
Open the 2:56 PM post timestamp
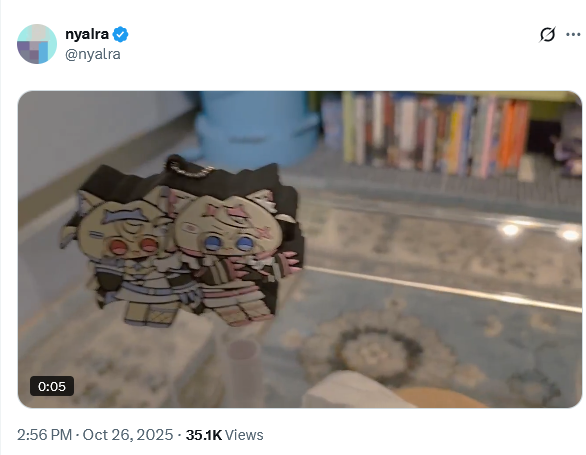coord(44,435)
